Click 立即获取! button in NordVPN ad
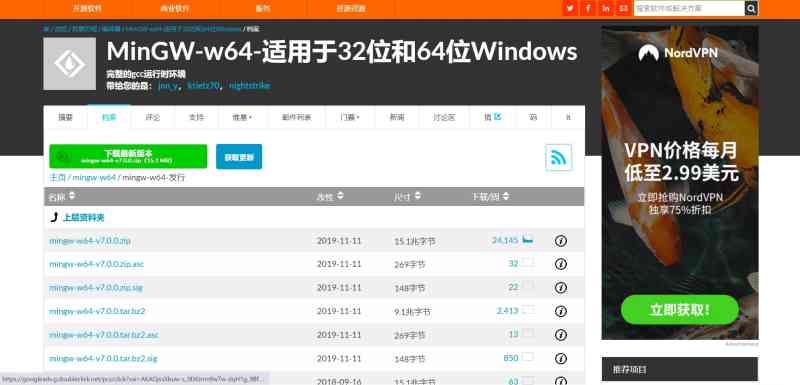The height and width of the screenshot is (385, 800). pyautogui.click(x=680, y=310)
